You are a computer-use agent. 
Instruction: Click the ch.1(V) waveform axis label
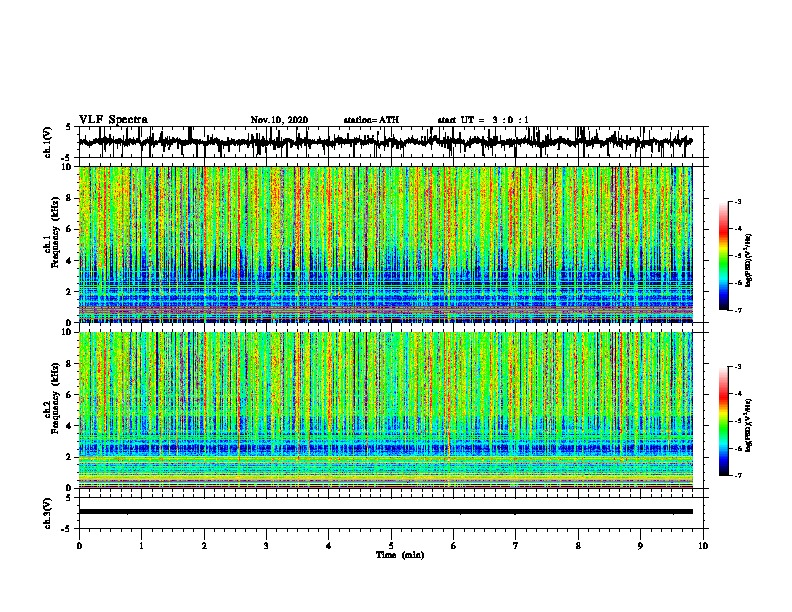point(48,142)
